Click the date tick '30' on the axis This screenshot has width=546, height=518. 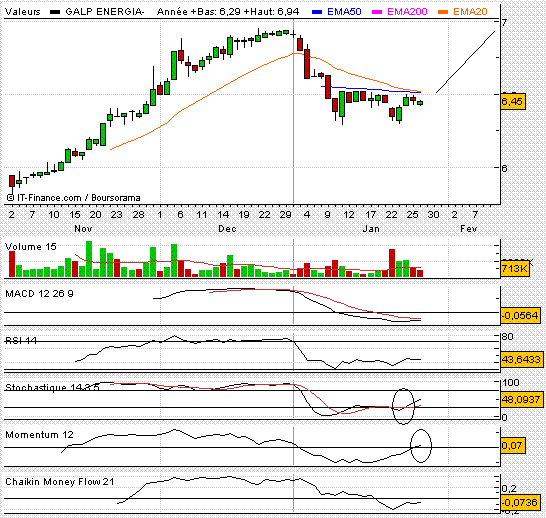click(x=433, y=215)
